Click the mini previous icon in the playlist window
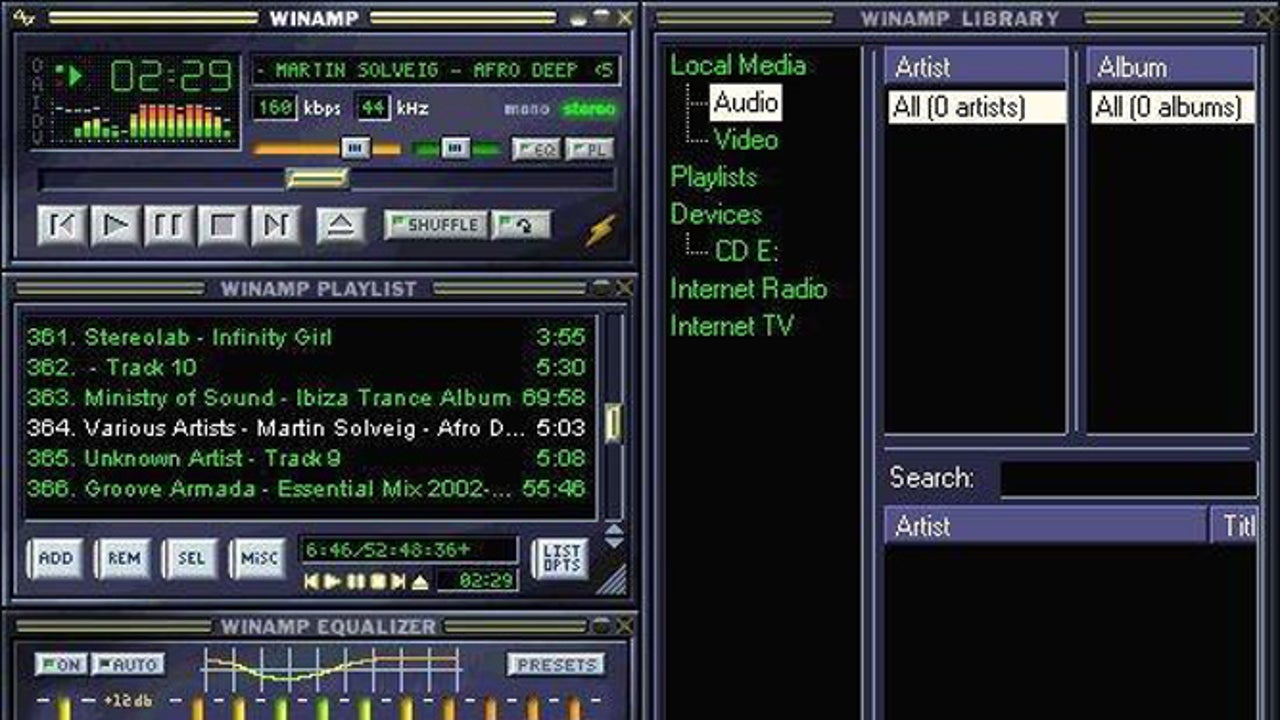The image size is (1280, 720). (312, 581)
